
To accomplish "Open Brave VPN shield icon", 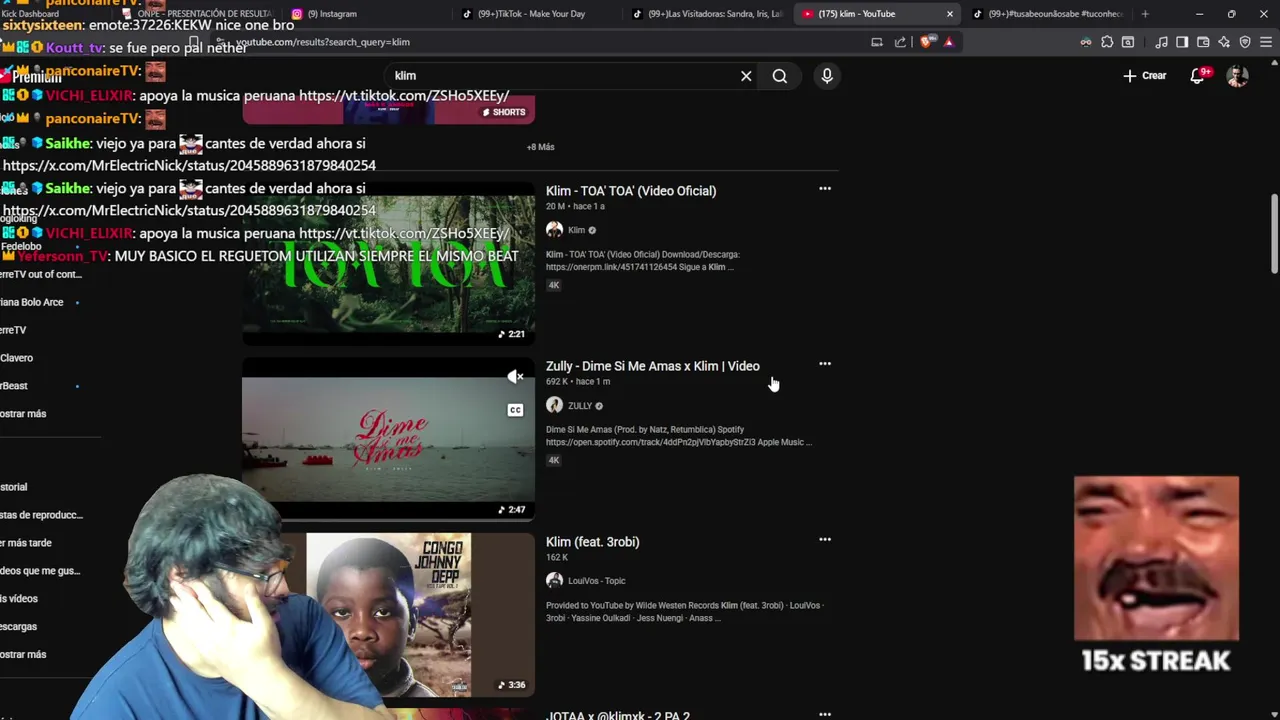I will tap(1245, 42).
